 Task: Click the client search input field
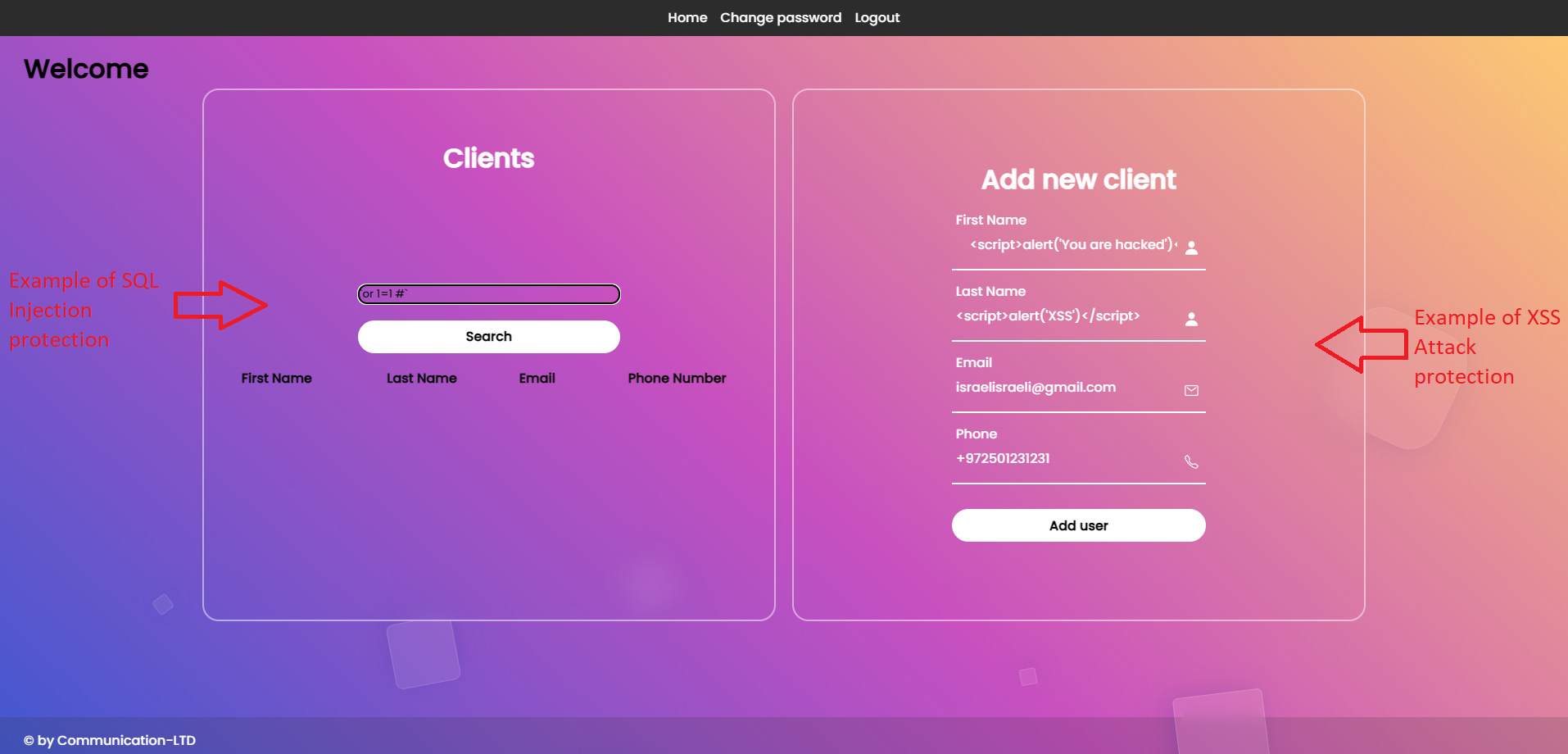489,294
